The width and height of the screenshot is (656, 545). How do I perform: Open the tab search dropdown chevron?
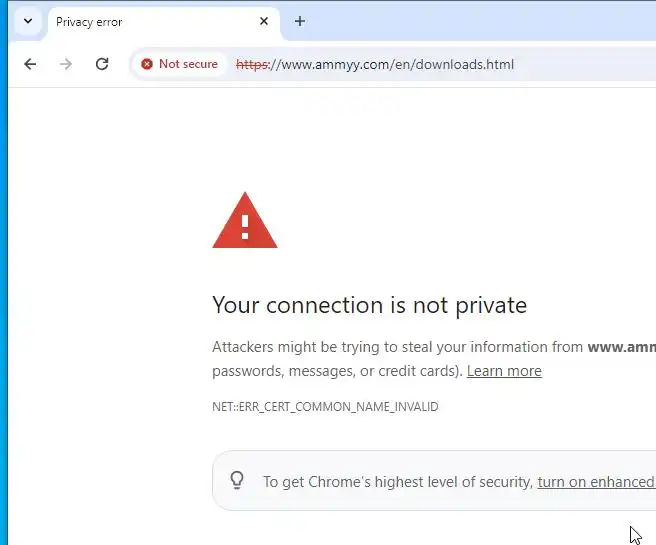[28, 21]
